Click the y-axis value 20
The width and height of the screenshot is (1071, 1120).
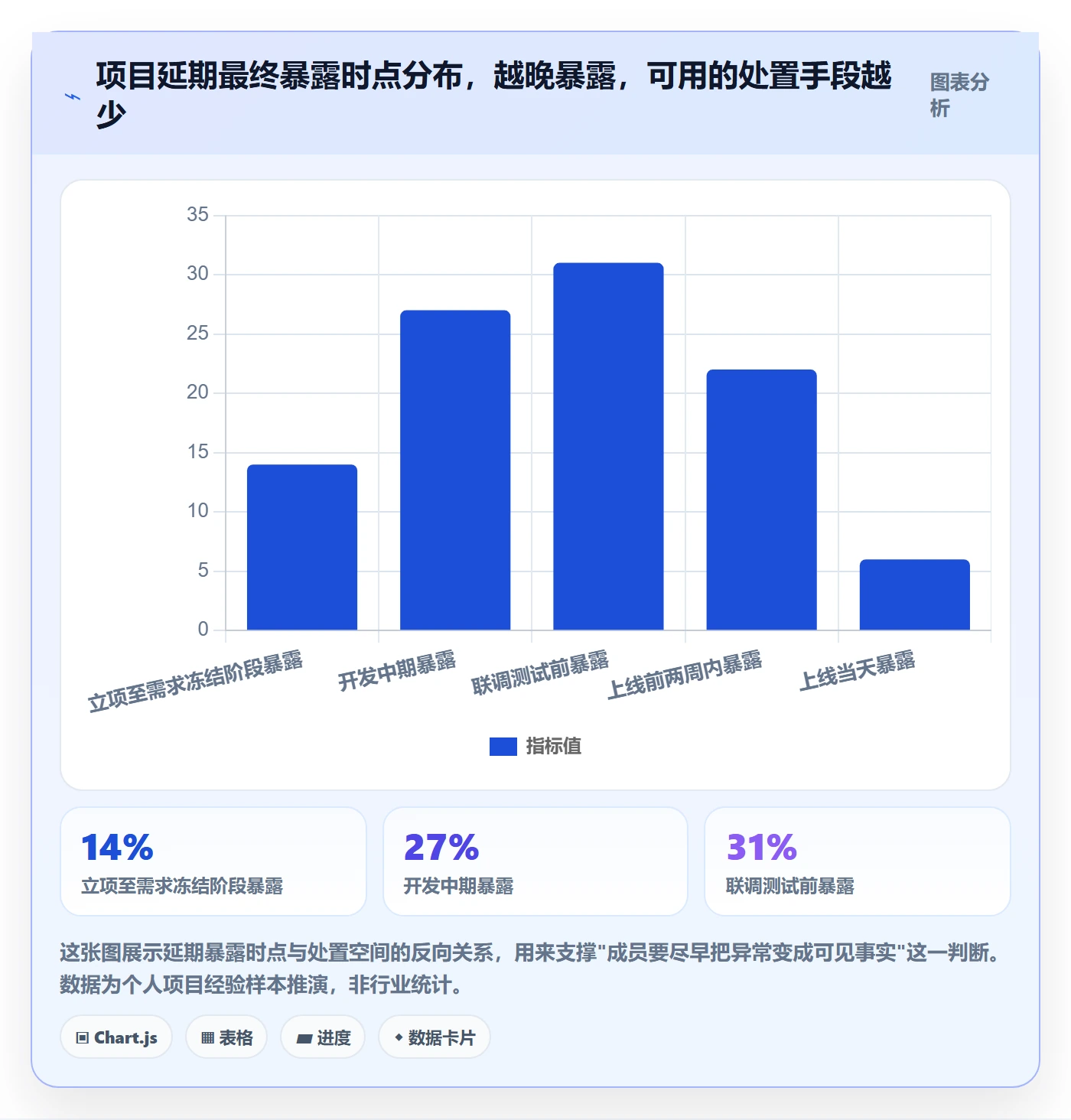(197, 392)
